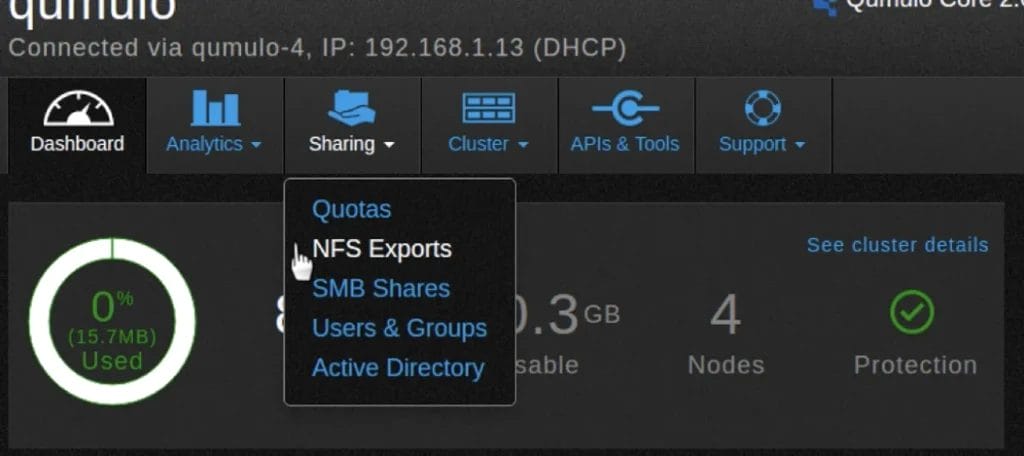Collapse the Sharing dropdown arrow
Image resolution: width=1024 pixels, height=456 pixels.
tap(389, 145)
